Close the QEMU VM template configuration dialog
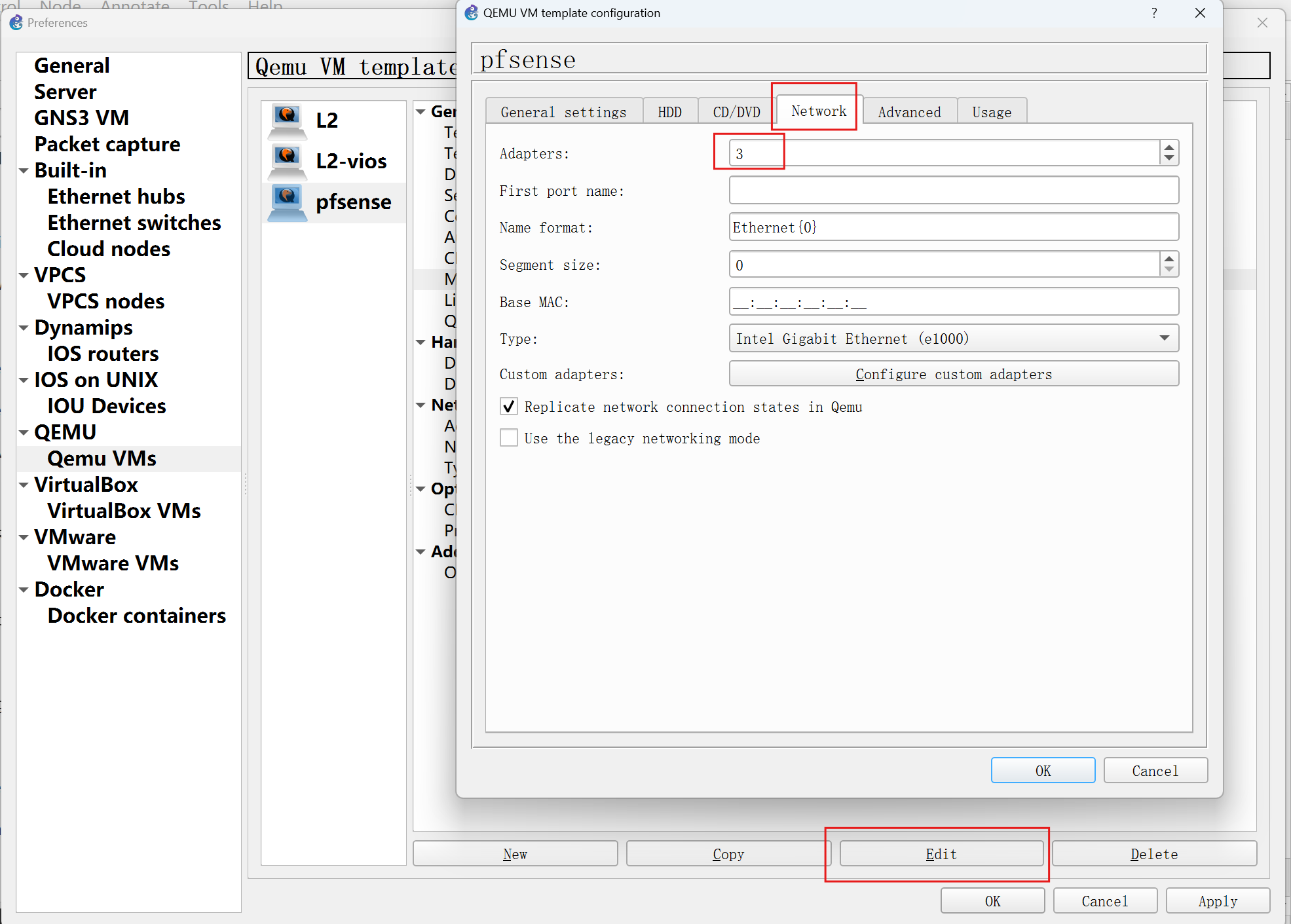1291x924 pixels. click(1200, 13)
